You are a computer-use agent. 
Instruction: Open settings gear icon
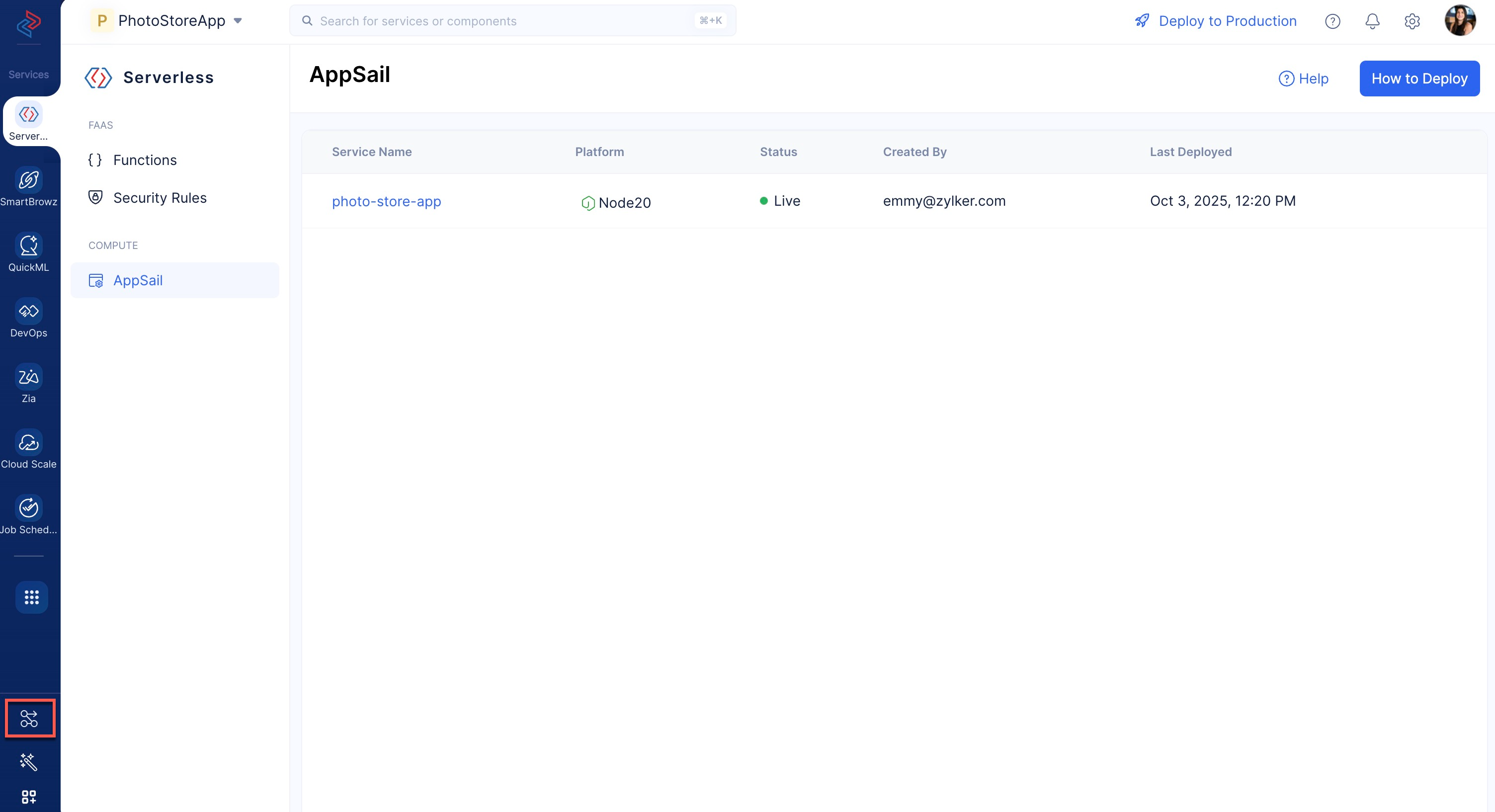(1412, 21)
